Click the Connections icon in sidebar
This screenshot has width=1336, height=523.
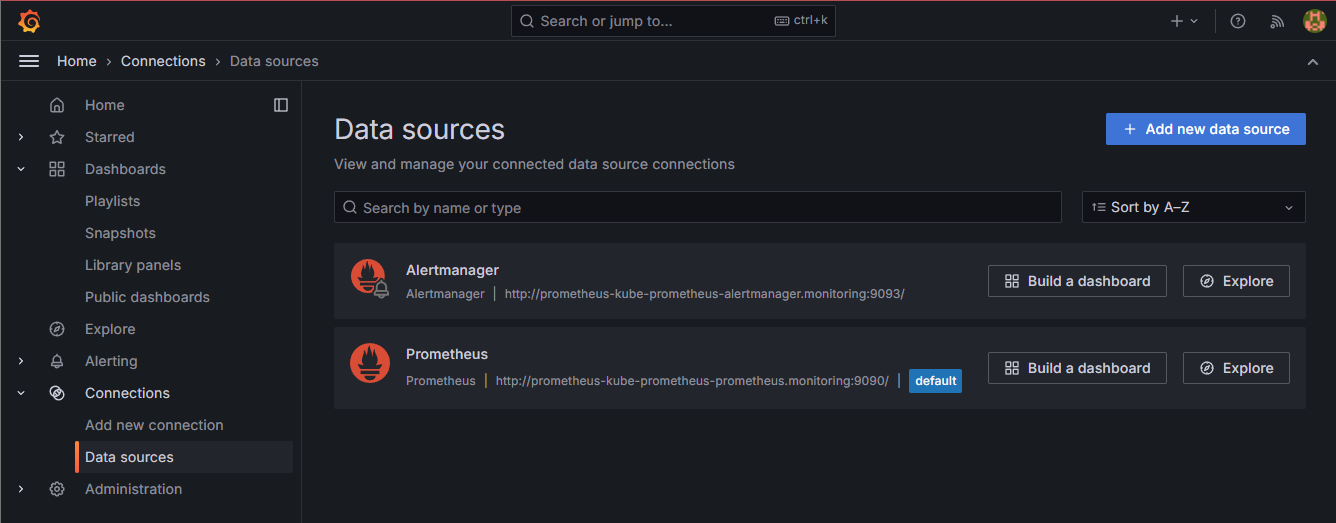pos(57,393)
